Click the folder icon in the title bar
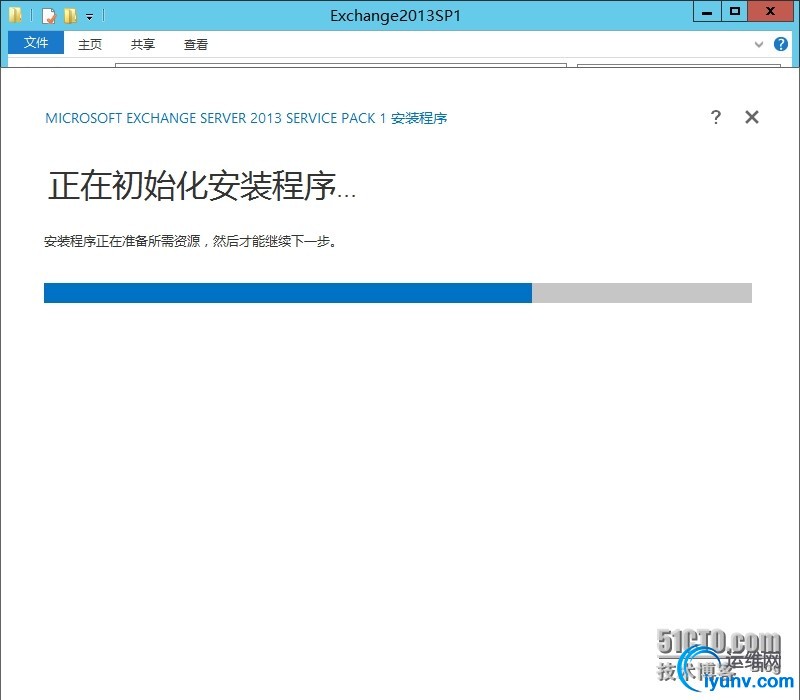 click(15, 15)
